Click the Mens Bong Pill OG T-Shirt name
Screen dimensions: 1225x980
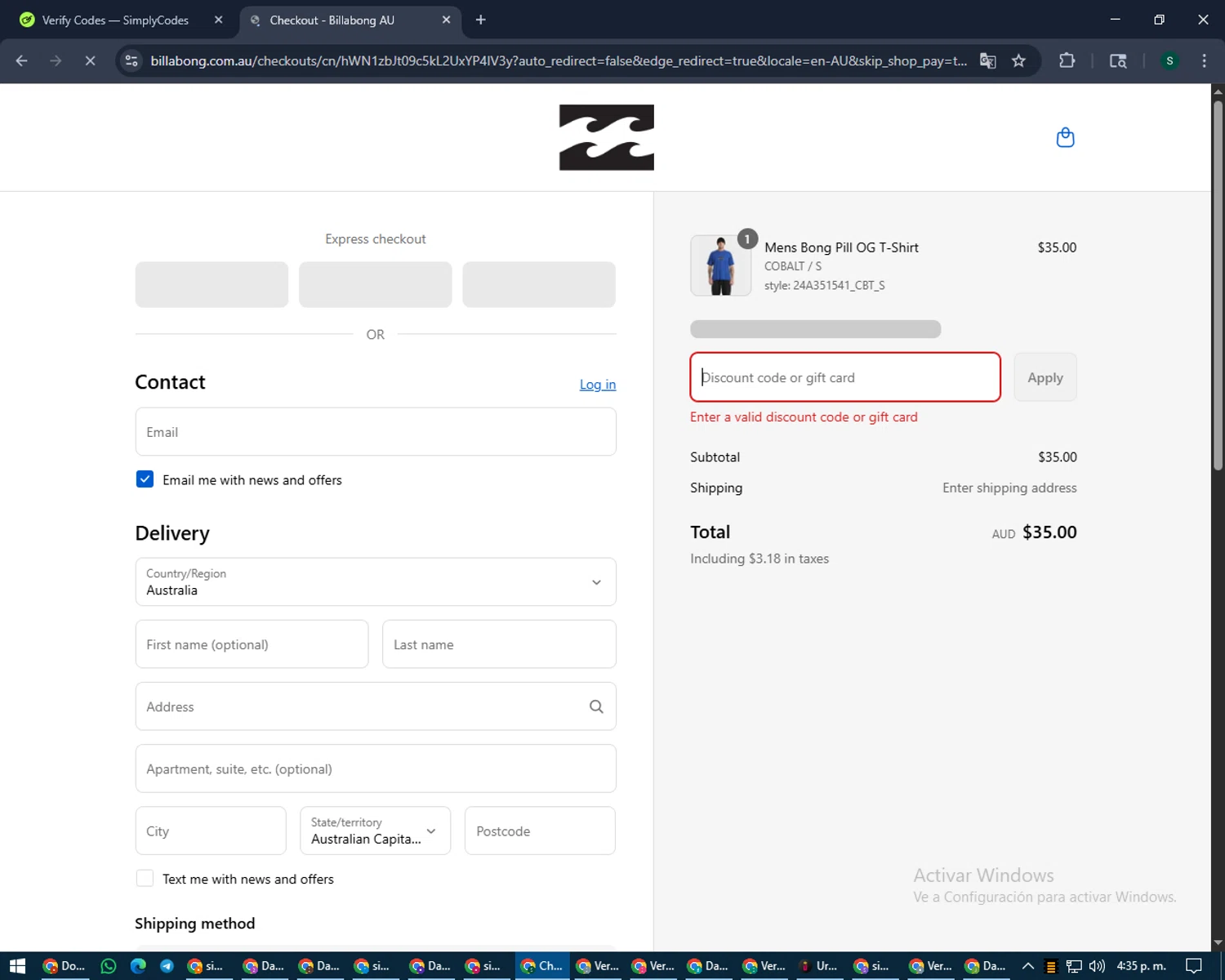[x=841, y=247]
